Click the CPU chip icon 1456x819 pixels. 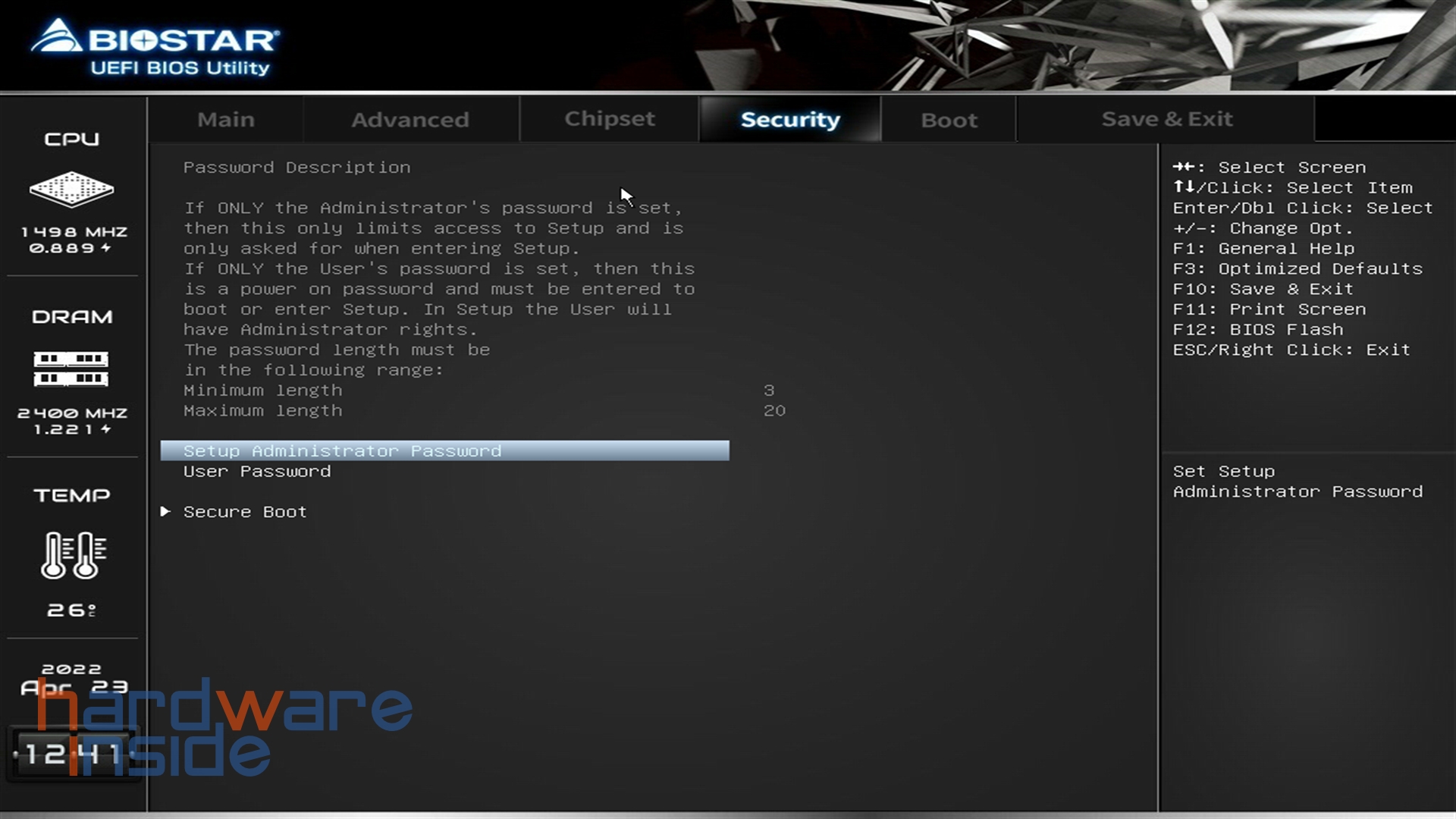[x=71, y=189]
